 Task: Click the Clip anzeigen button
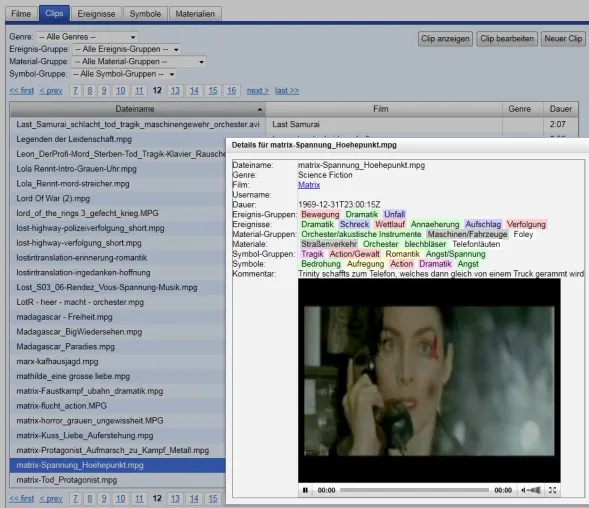point(445,39)
